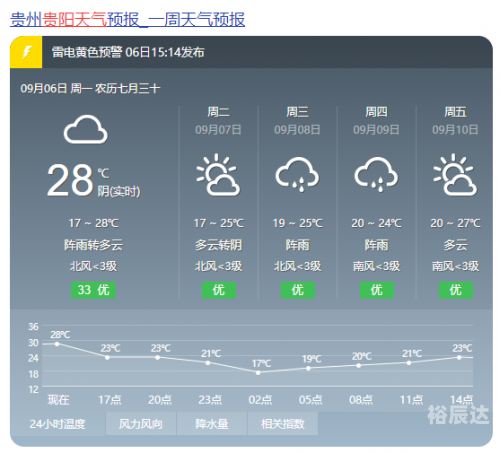Click the 02点 time axis label
500x453 pixels.
[260, 399]
